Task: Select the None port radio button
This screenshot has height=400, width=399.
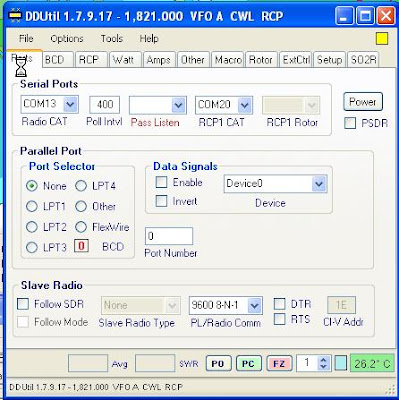Action: pos(32,186)
